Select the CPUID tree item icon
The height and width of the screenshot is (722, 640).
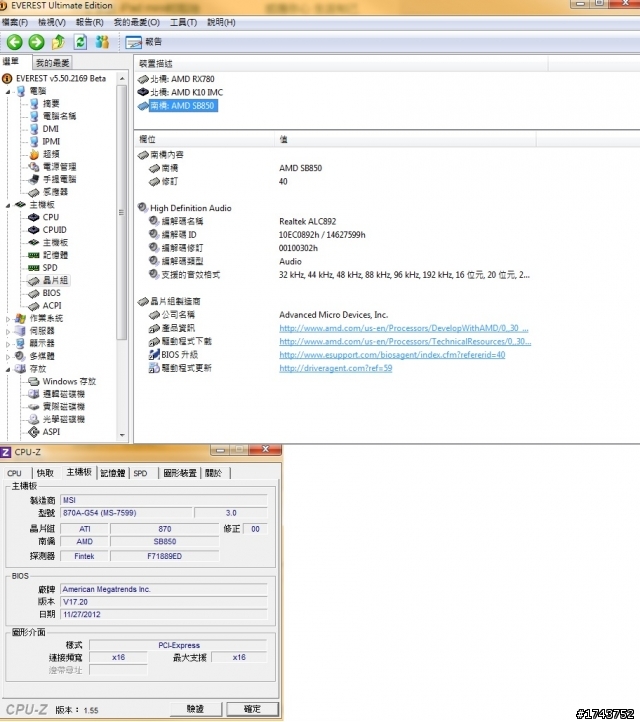coord(34,230)
